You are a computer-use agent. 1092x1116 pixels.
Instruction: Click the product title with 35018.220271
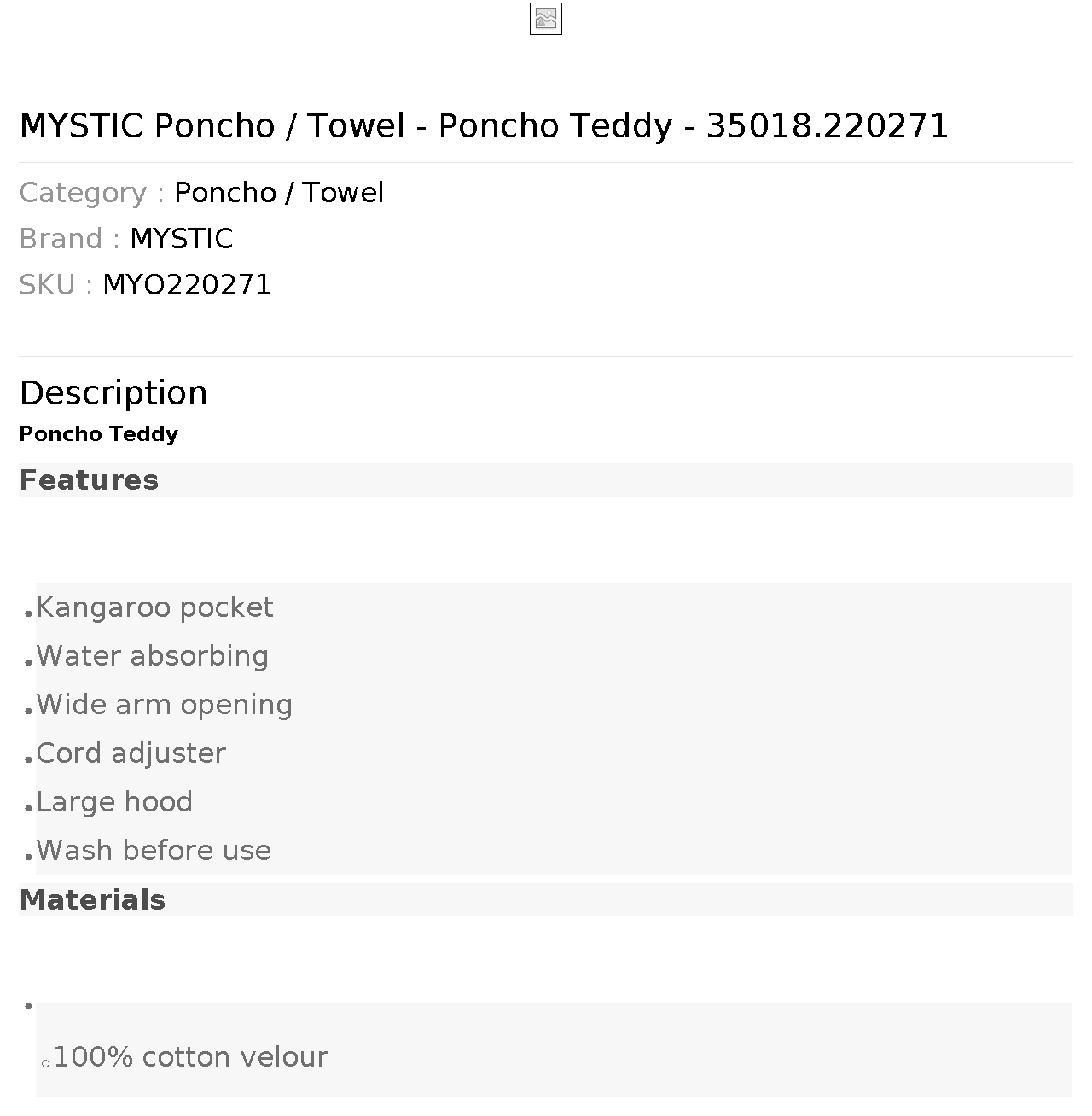(x=484, y=126)
